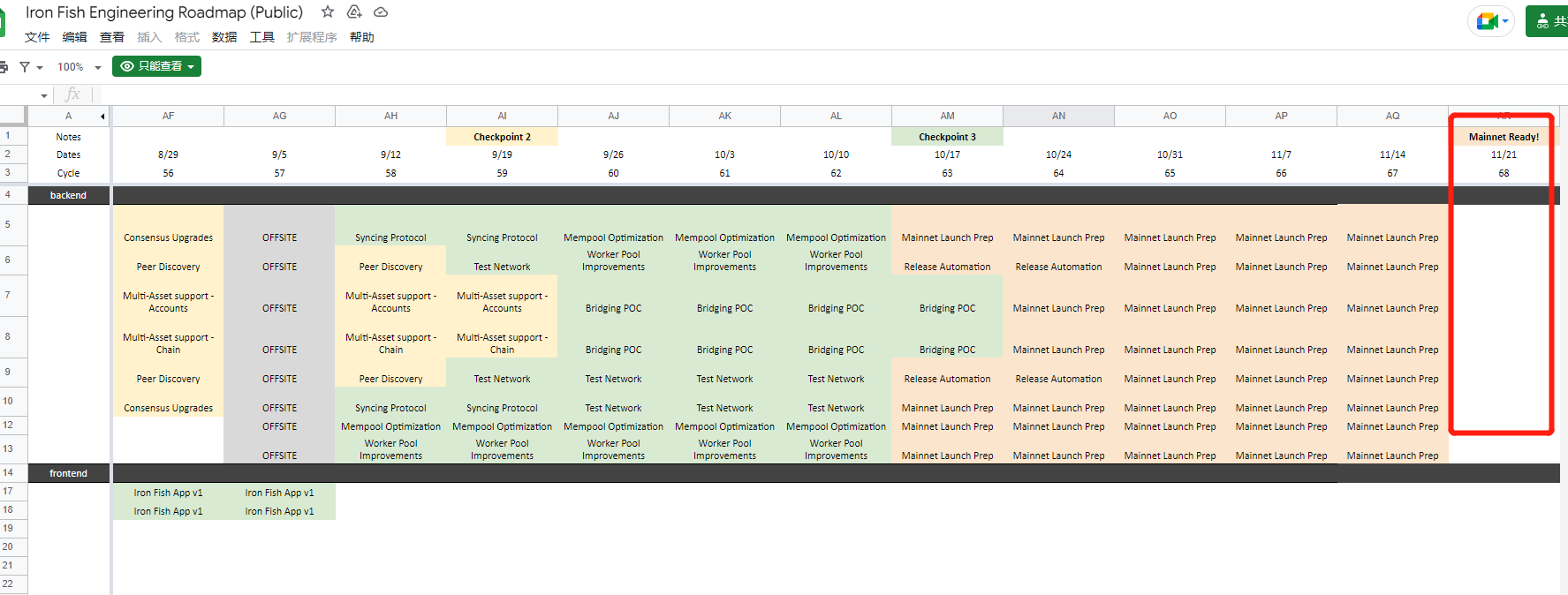The height and width of the screenshot is (595, 1568).
Task: Expand the Meet dropdown arrow
Action: point(1505,21)
